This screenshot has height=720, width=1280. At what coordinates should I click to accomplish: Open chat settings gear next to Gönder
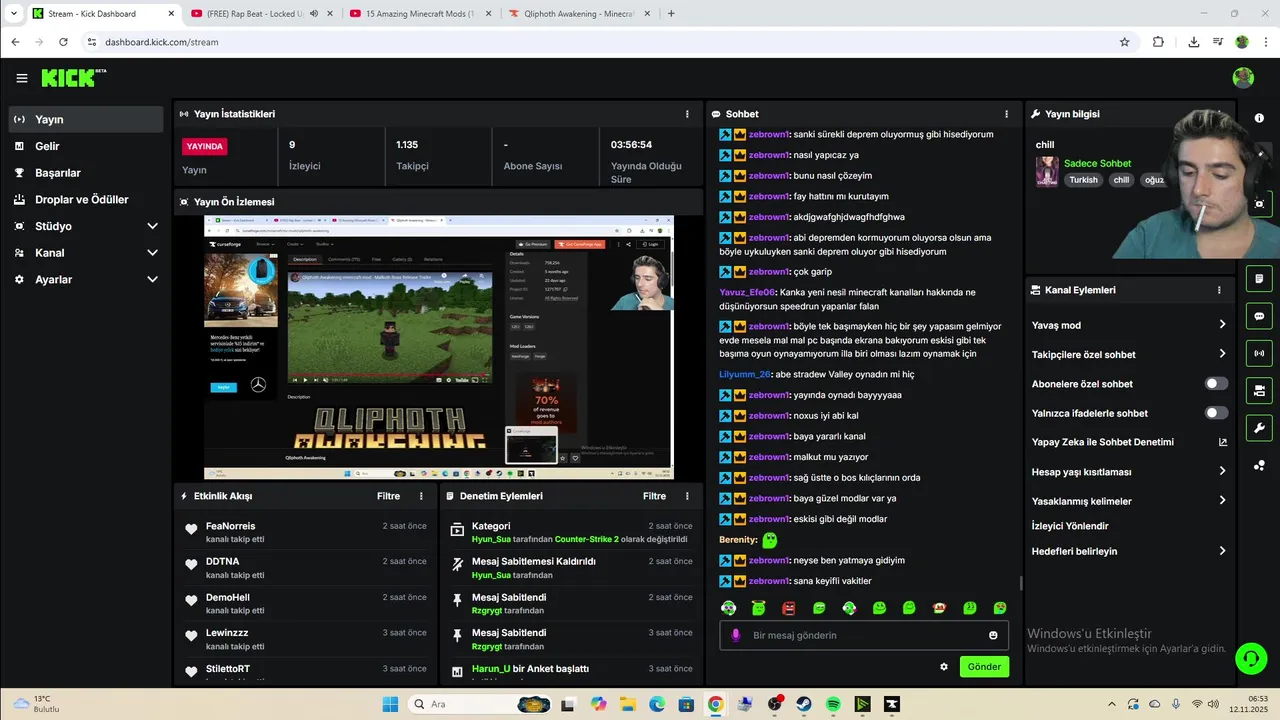(x=943, y=666)
